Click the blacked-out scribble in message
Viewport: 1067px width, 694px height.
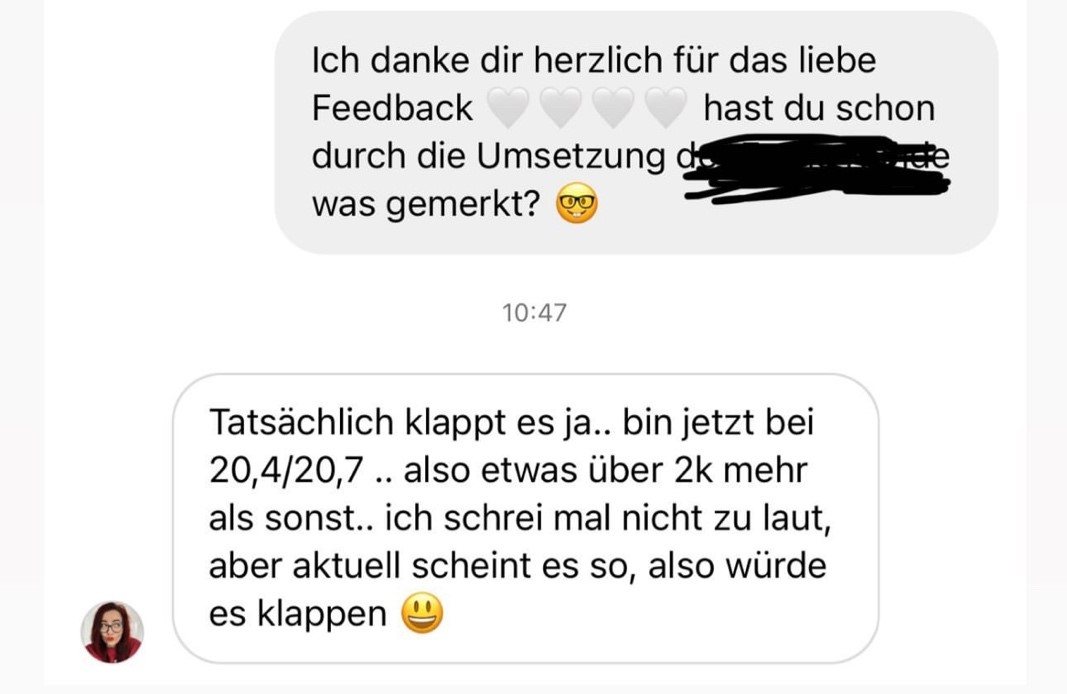(x=817, y=167)
